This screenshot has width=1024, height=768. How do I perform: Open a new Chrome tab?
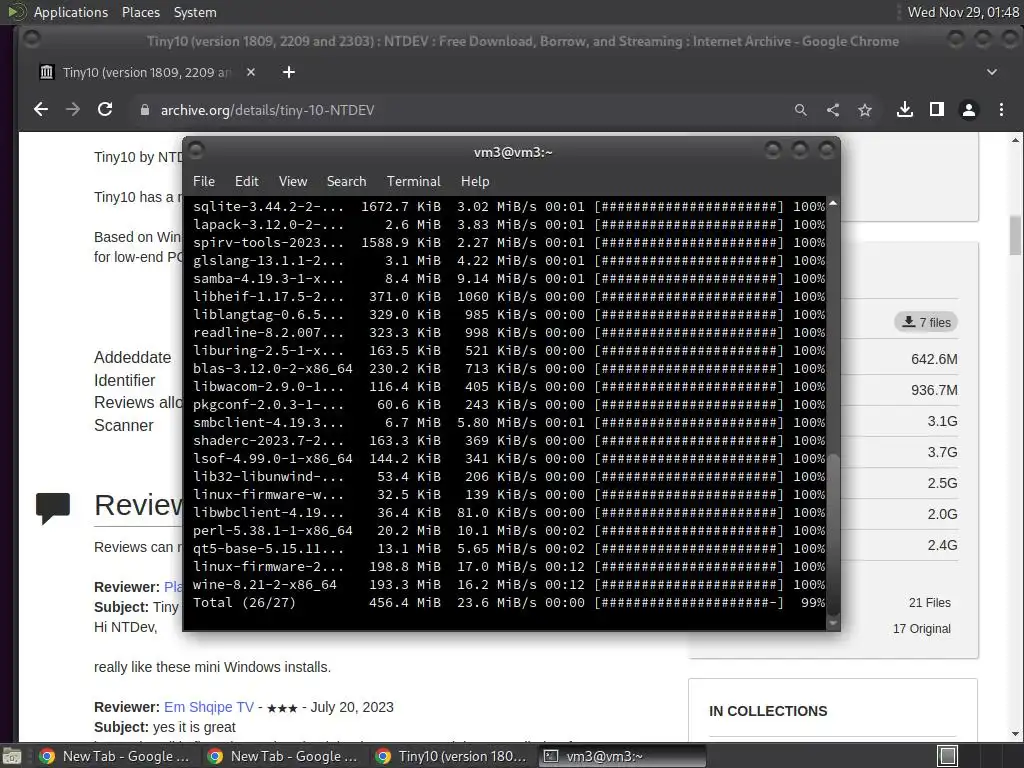(x=289, y=72)
